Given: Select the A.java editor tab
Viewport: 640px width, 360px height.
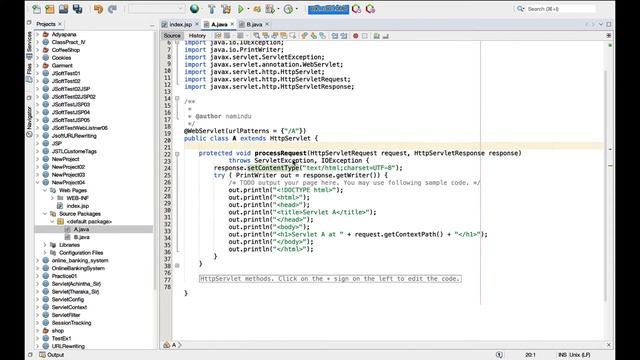Looking at the screenshot, I should pos(219,24).
